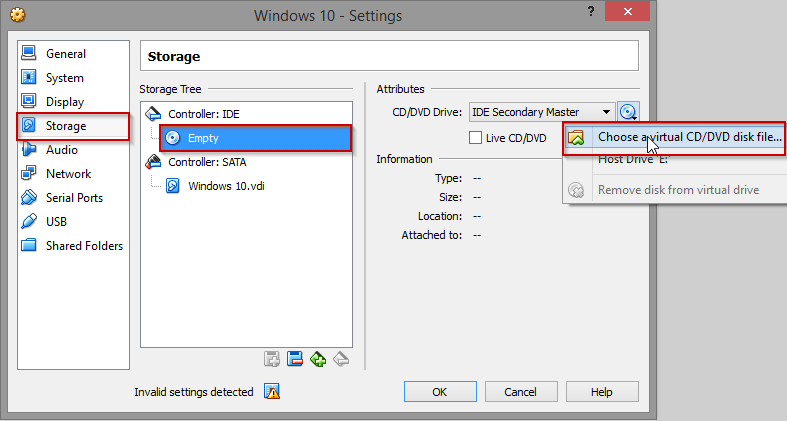
Task: Click the Network icon in sidebar
Action: point(29,173)
